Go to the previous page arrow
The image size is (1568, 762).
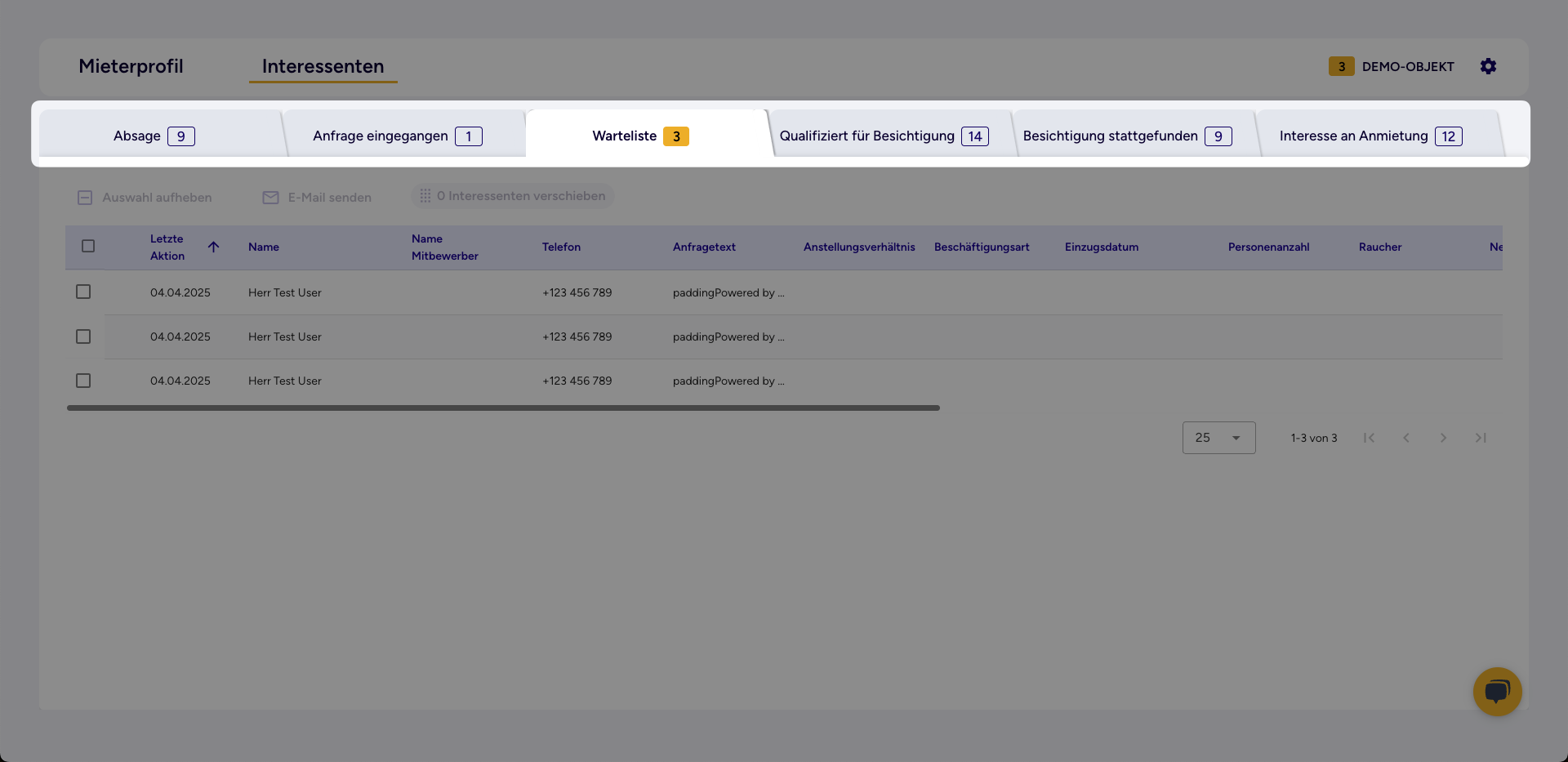click(x=1406, y=438)
